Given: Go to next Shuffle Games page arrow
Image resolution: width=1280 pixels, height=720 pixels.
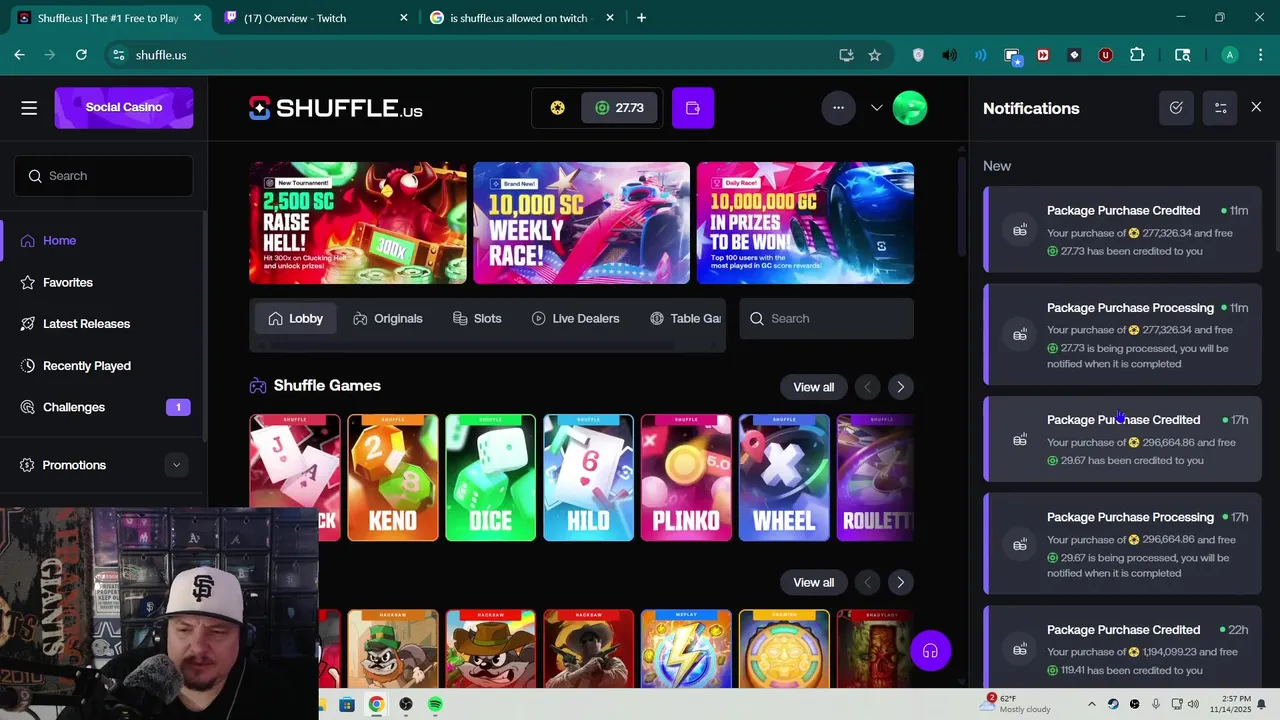Looking at the screenshot, I should [x=900, y=387].
